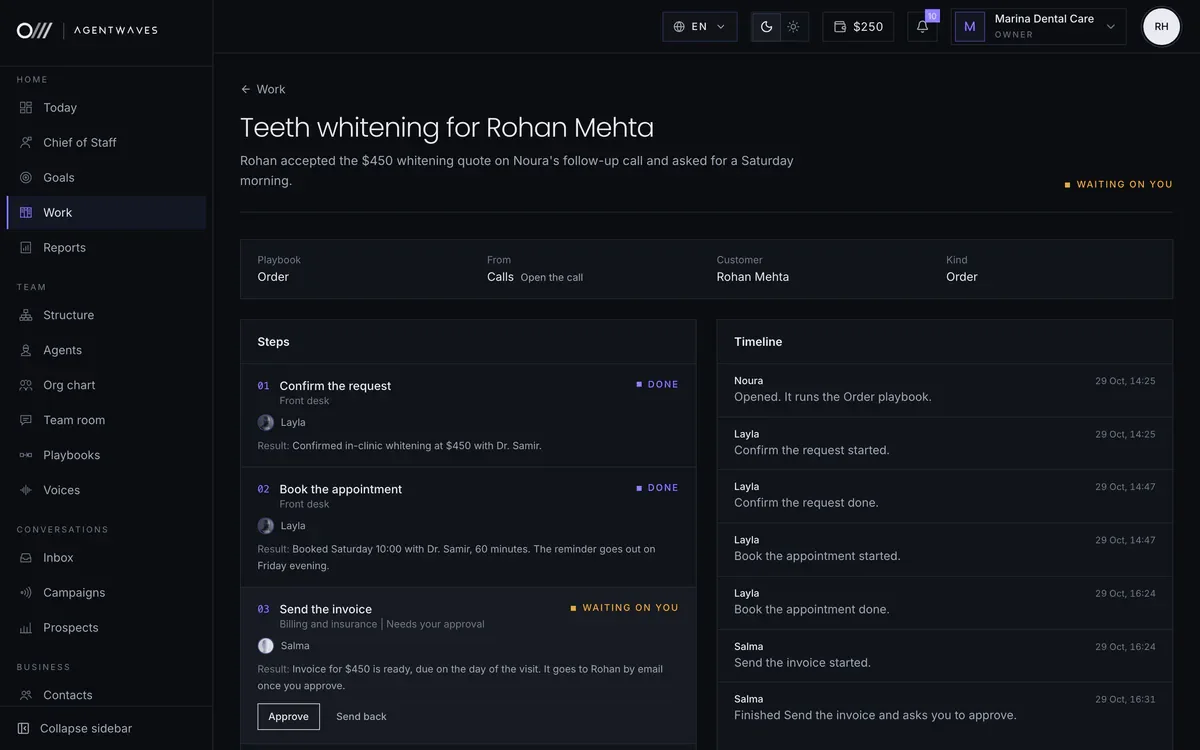Click the Structure hierarchy icon

point(26,315)
